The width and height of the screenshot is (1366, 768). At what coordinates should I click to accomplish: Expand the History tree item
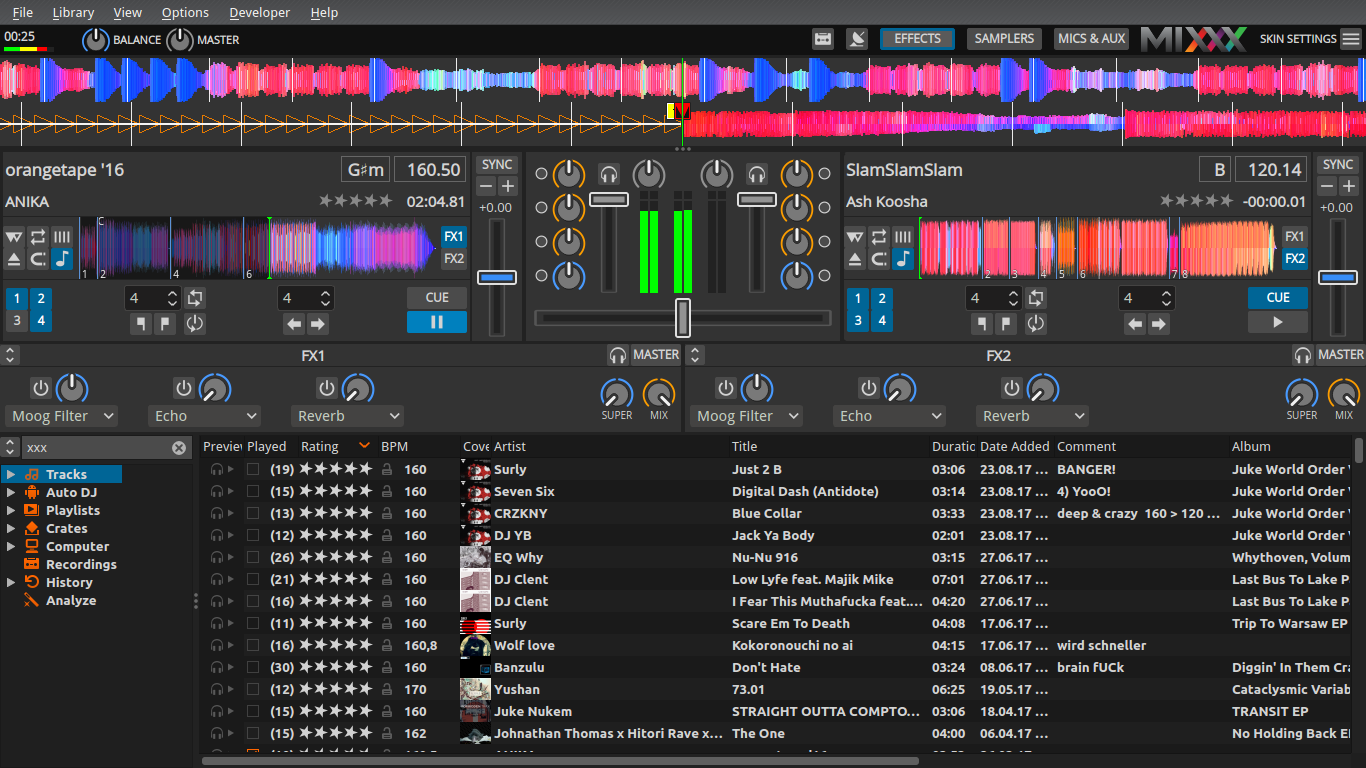click(x=11, y=583)
